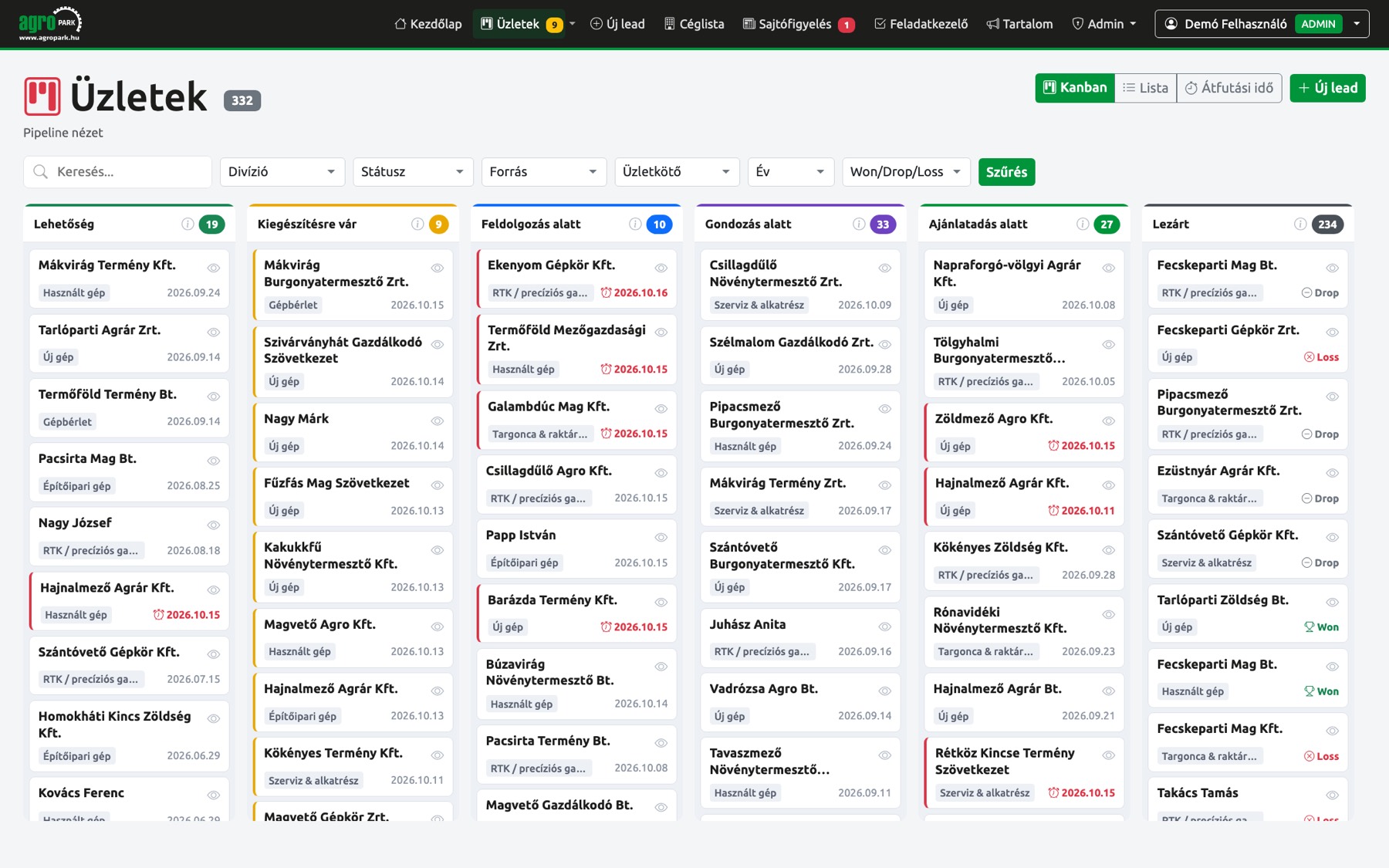
Task: Toggle eye icon on Ezüstnyár Agrár Kft. card
Action: (1333, 474)
